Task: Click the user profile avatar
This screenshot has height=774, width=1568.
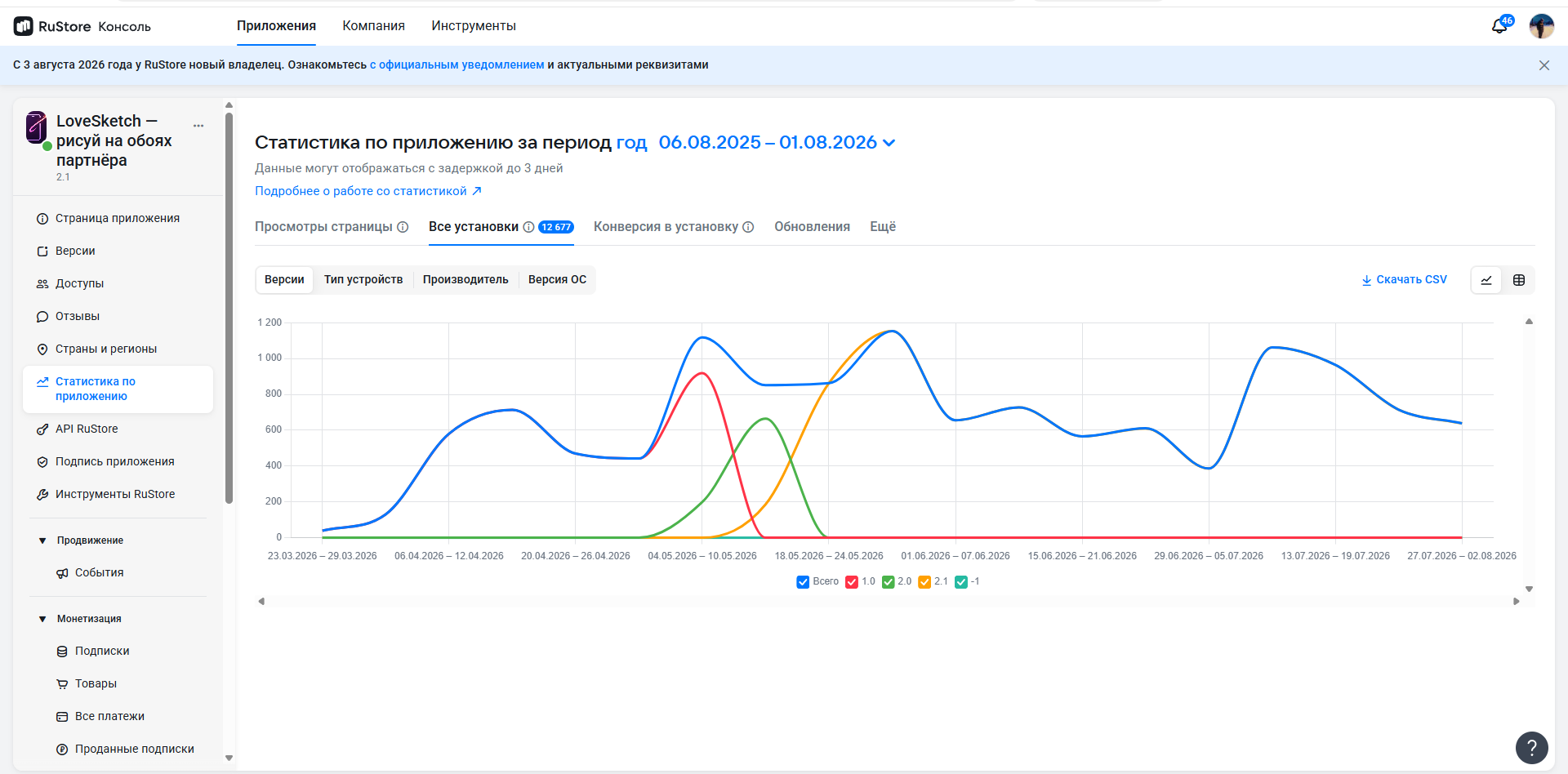Action: (1542, 26)
